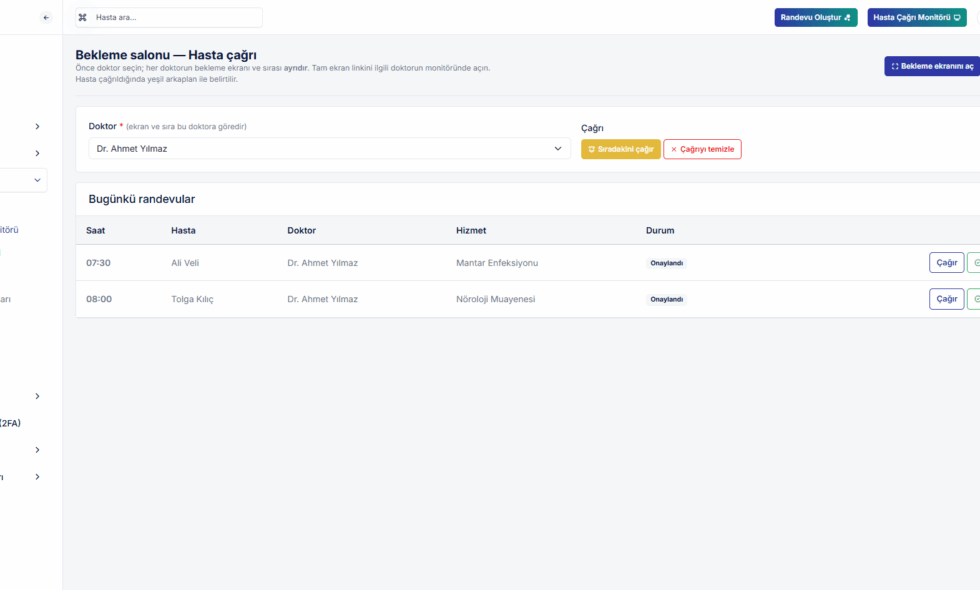Image resolution: width=980 pixels, height=590 pixels.
Task: Click the green check icon for Tolga Kılıç
Action: click(974, 299)
